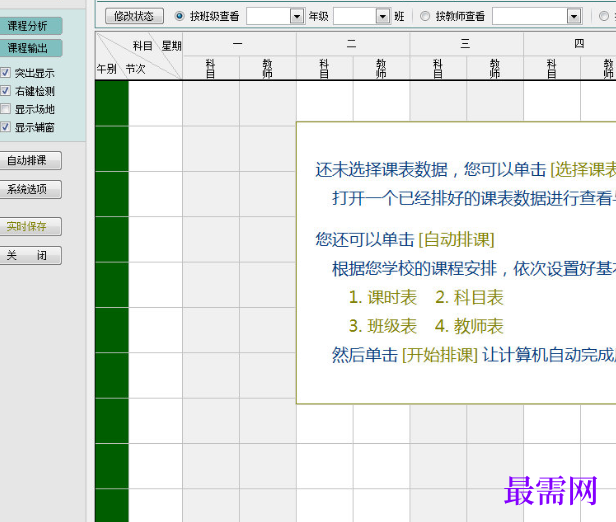The height and width of the screenshot is (522, 616).
Task: Select the last radio button in the toolbar
Action: click(x=604, y=16)
